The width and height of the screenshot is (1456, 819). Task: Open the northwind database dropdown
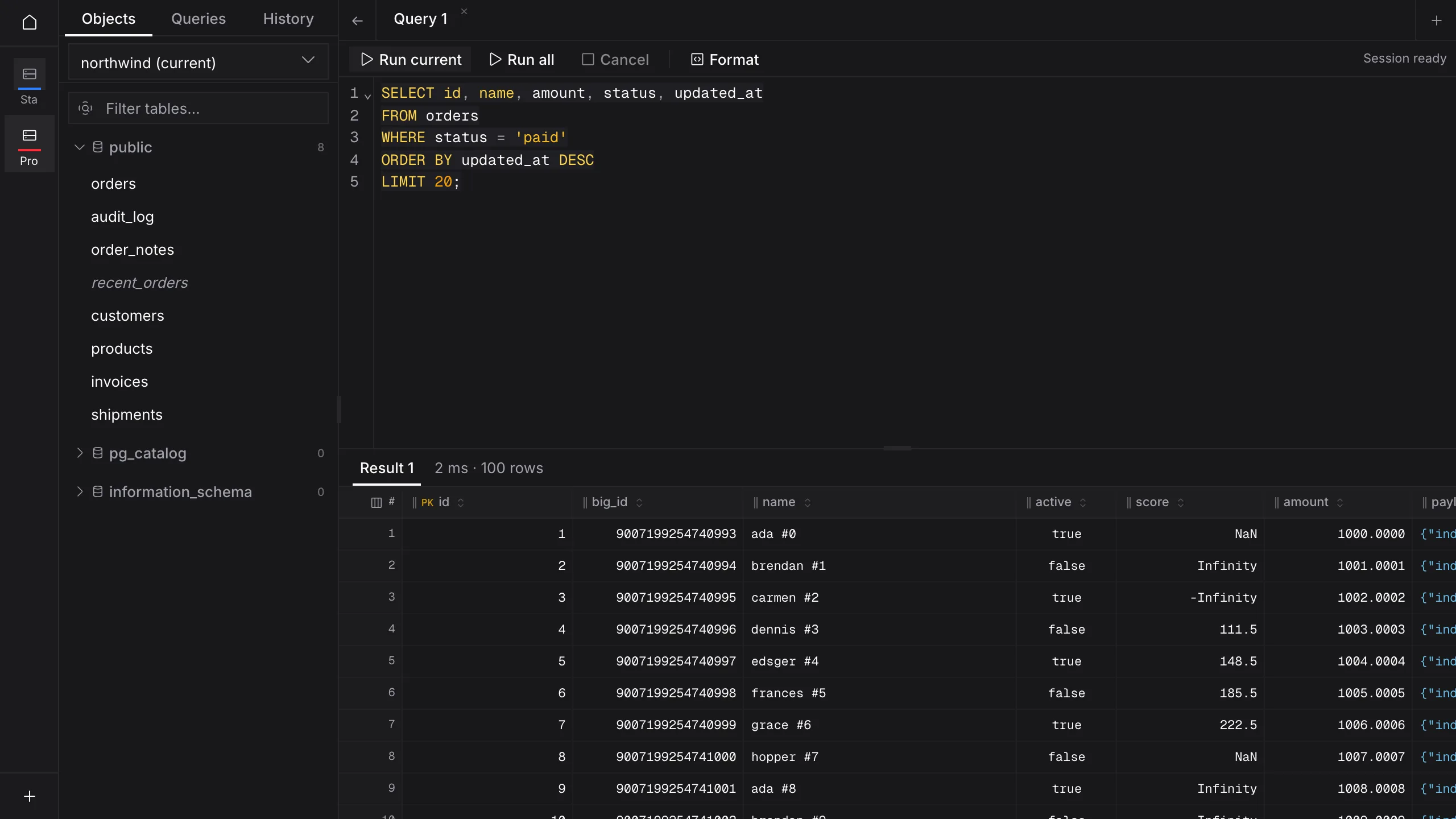pos(198,62)
